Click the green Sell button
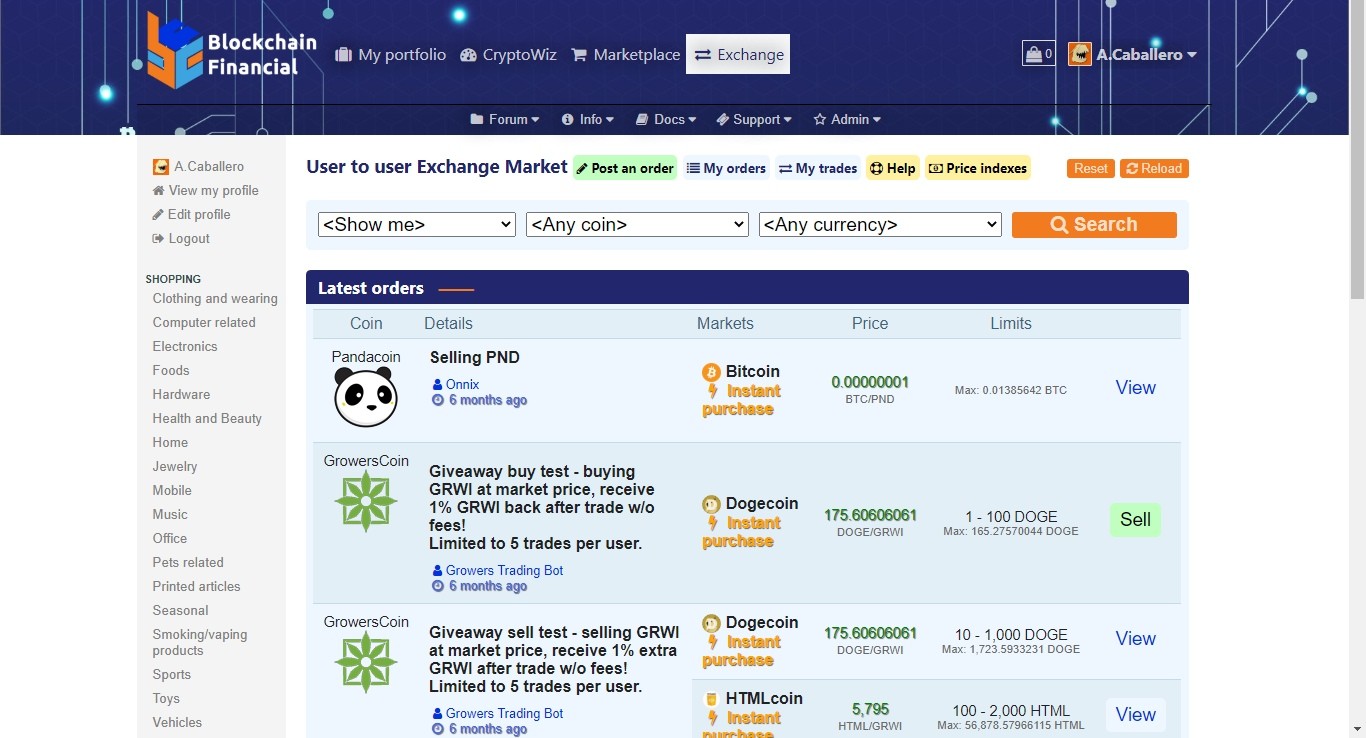The image size is (1366, 738). (x=1135, y=520)
